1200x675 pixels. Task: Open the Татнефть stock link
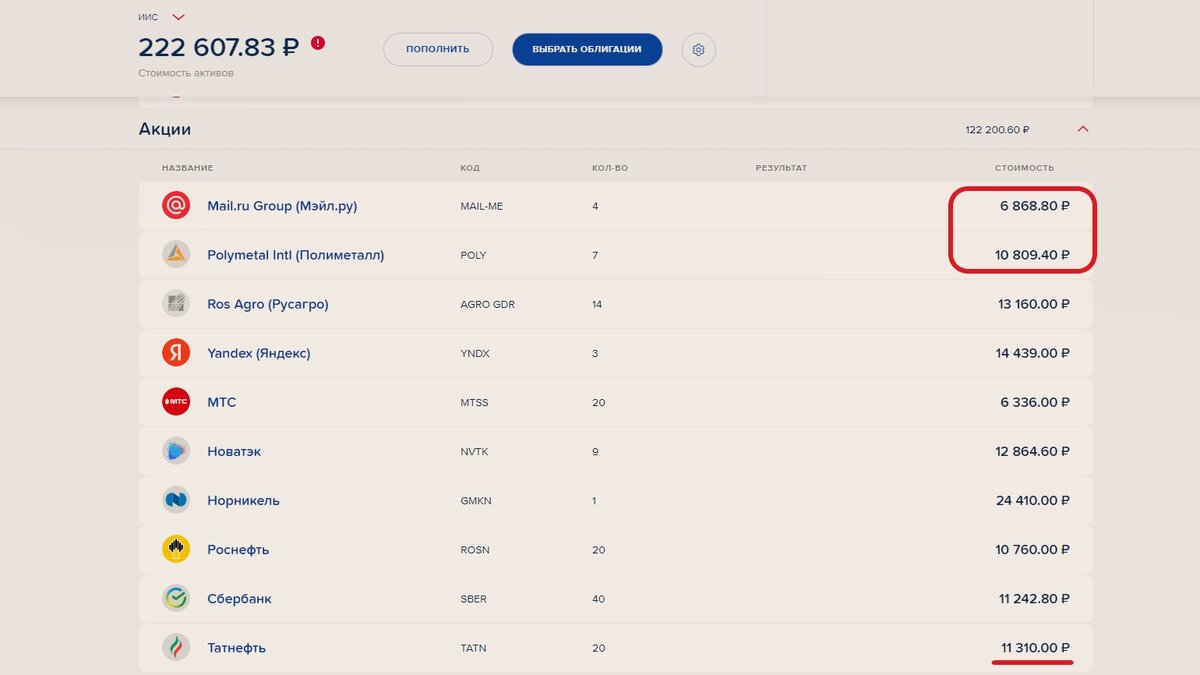[x=236, y=648]
